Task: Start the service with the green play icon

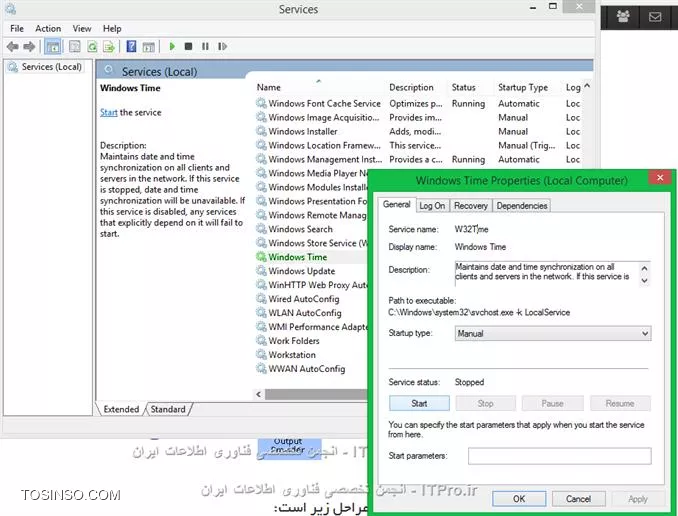Action: 172,46
